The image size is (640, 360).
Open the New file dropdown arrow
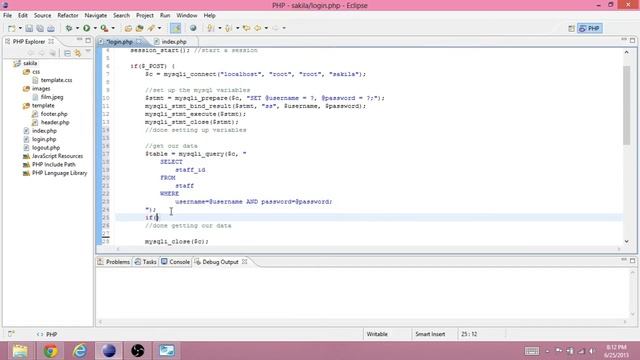click(20, 28)
